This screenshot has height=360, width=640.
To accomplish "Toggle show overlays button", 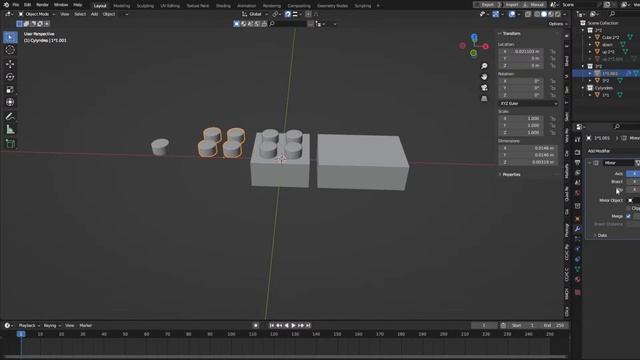I will click(512, 14).
